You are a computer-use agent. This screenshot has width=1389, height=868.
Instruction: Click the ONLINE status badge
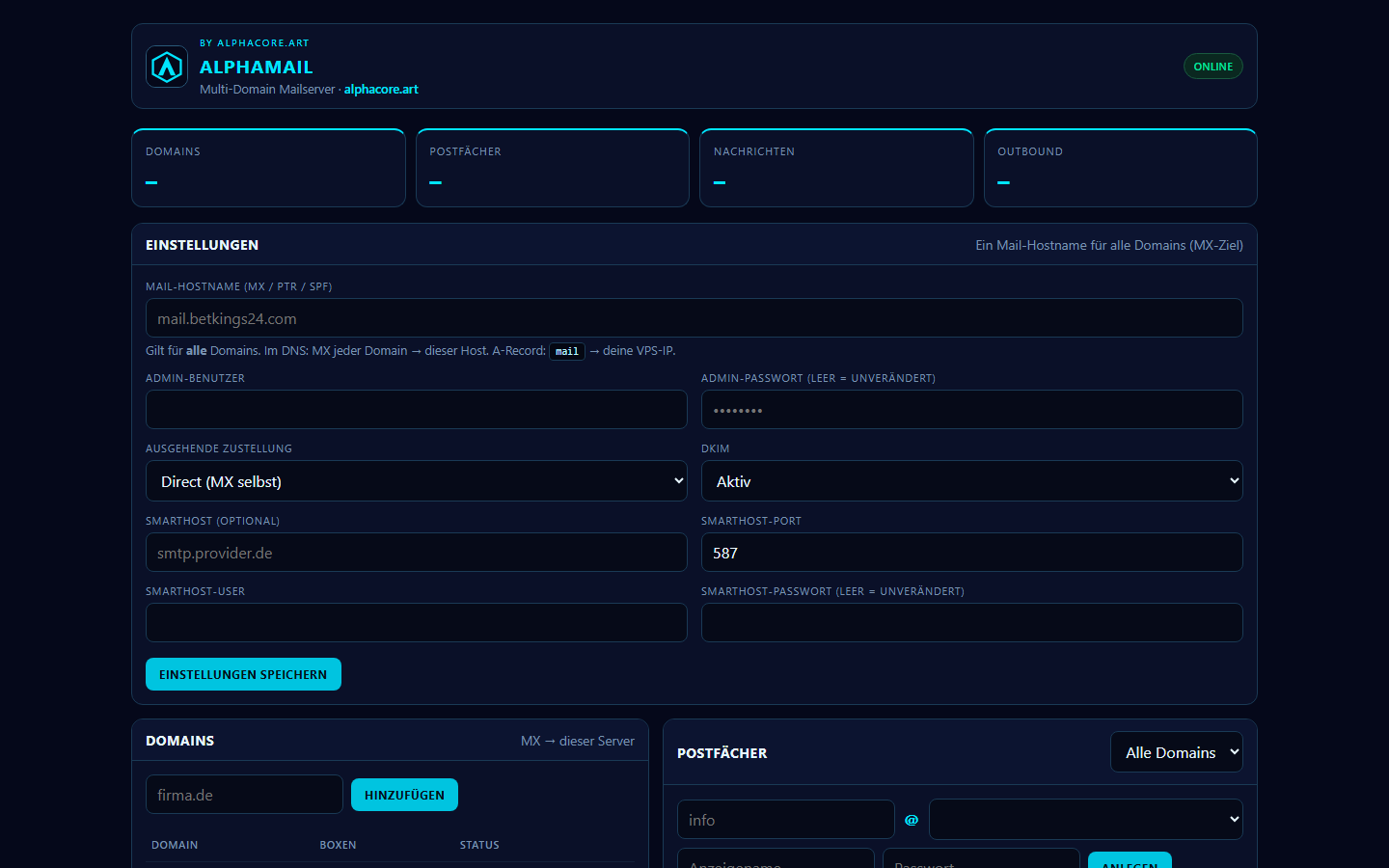[1212, 67]
